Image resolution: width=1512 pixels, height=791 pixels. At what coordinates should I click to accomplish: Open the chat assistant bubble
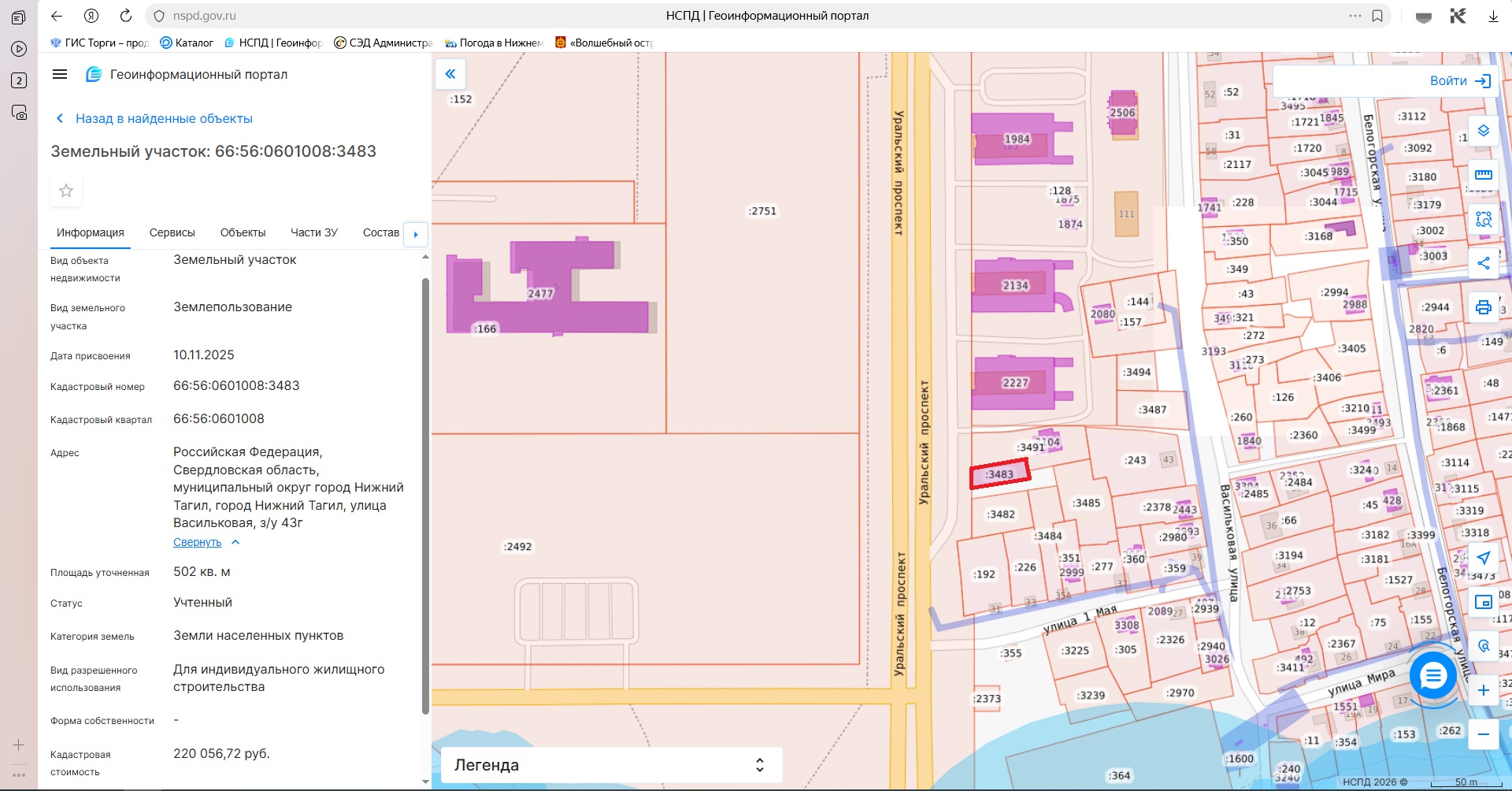(1432, 675)
